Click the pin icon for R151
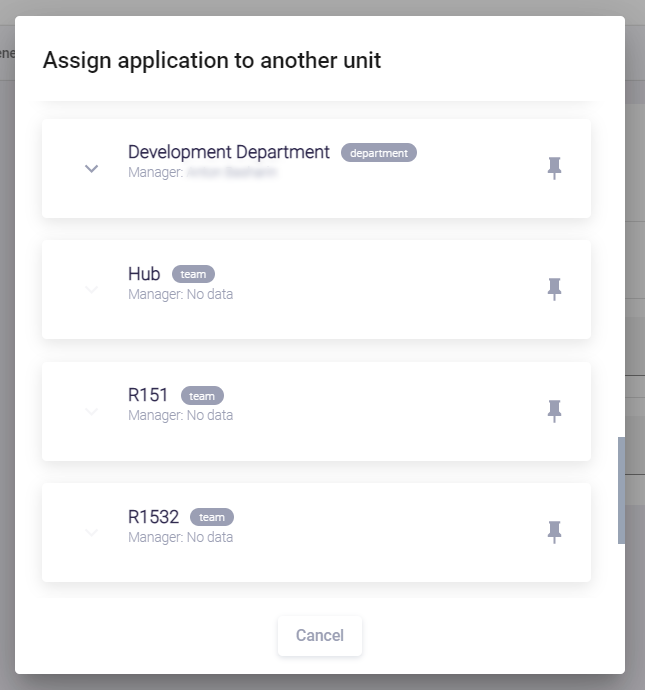645x690 pixels. coord(554,411)
